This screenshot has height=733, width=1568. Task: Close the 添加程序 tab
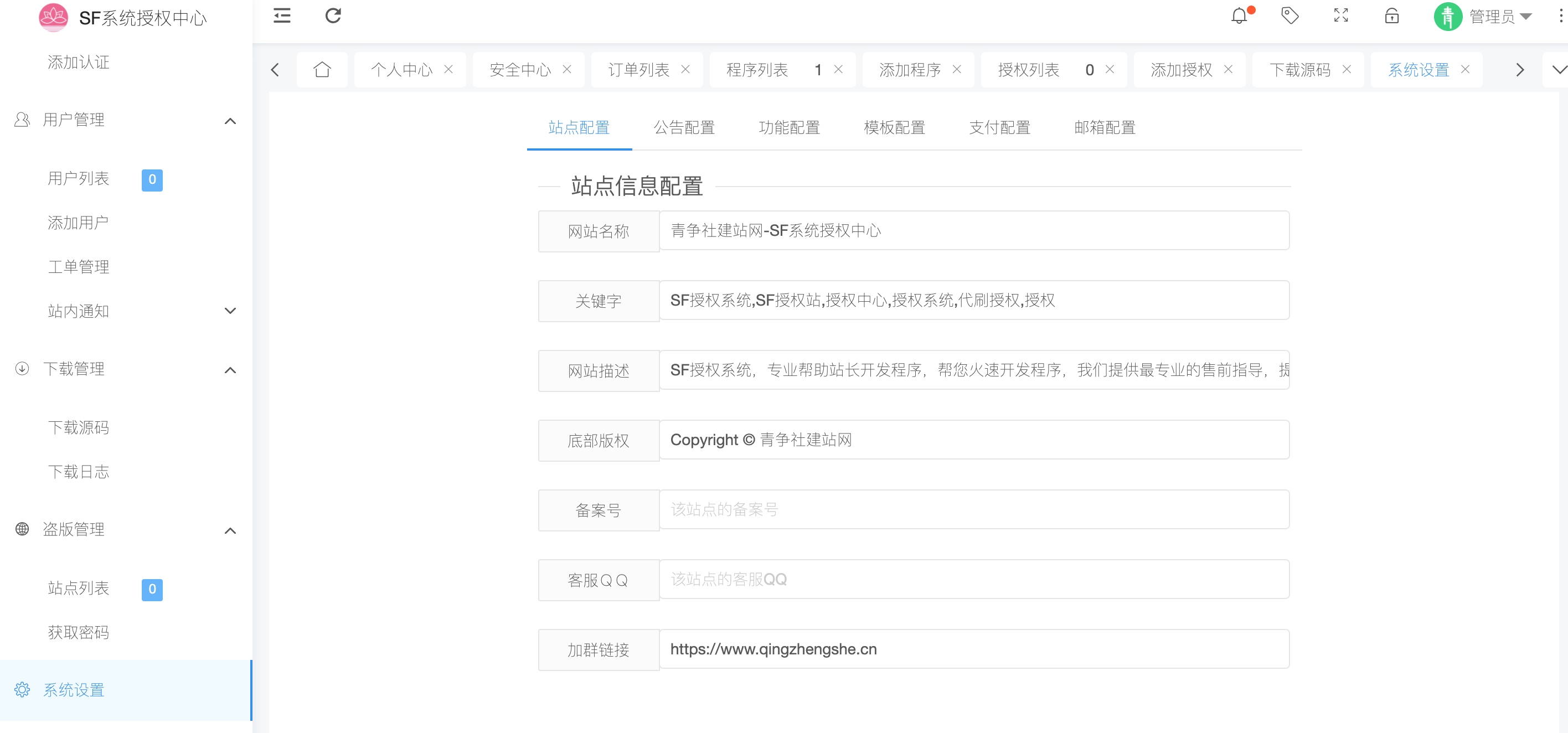tap(957, 69)
